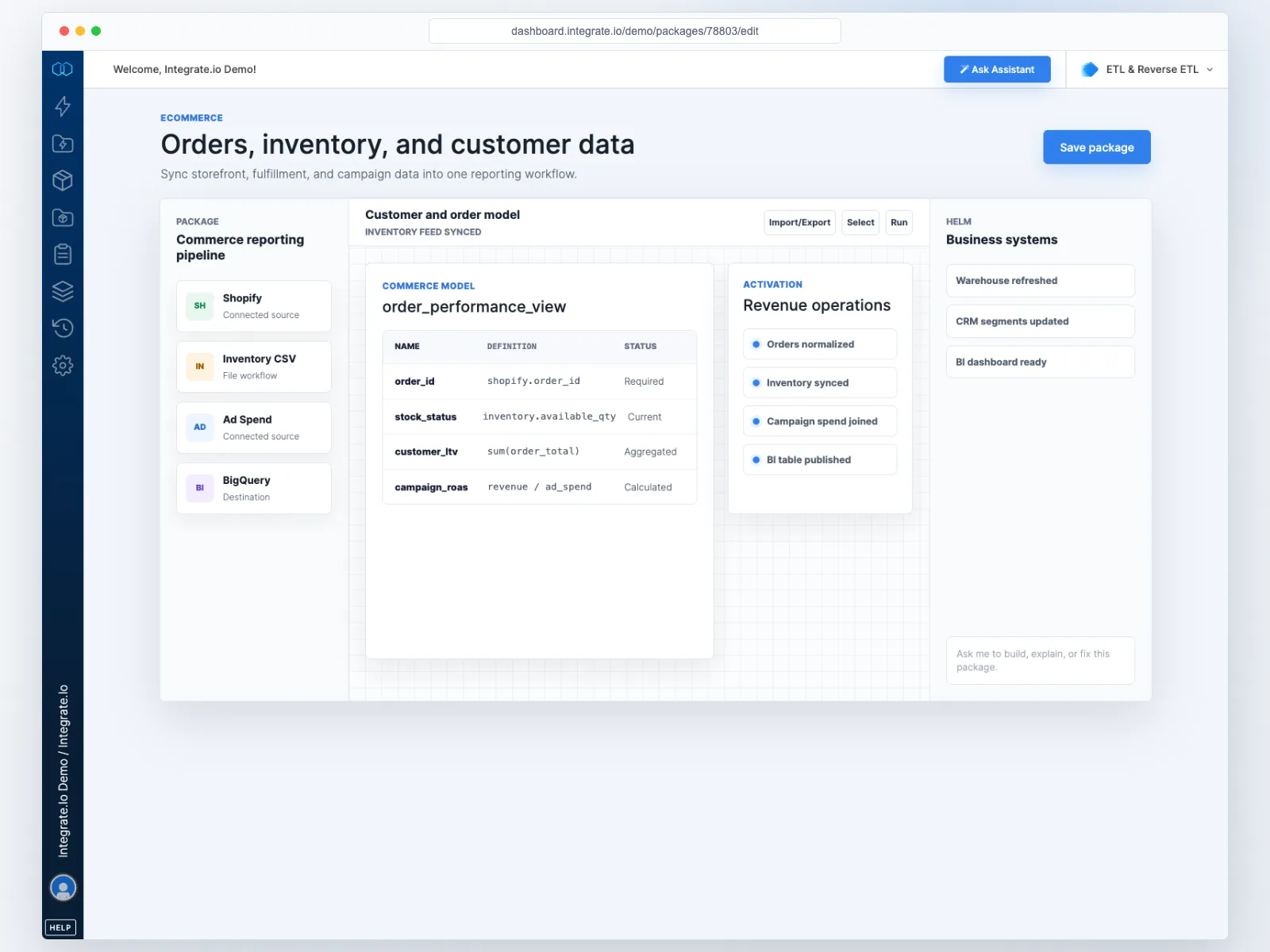The image size is (1270, 952).
Task: Click the customer_ltv field name
Action: click(x=426, y=451)
